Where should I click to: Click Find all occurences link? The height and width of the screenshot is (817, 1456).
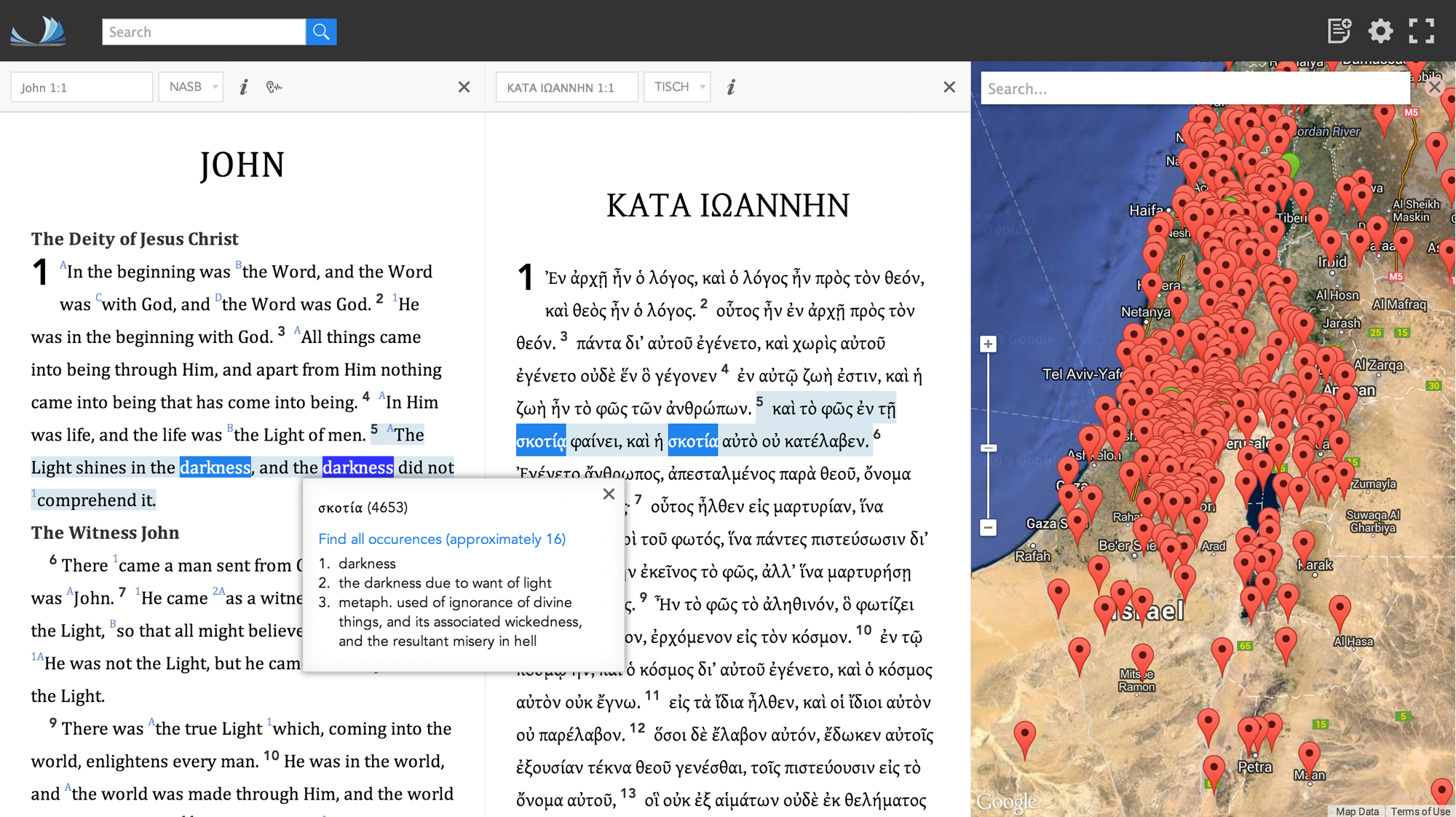tap(441, 539)
